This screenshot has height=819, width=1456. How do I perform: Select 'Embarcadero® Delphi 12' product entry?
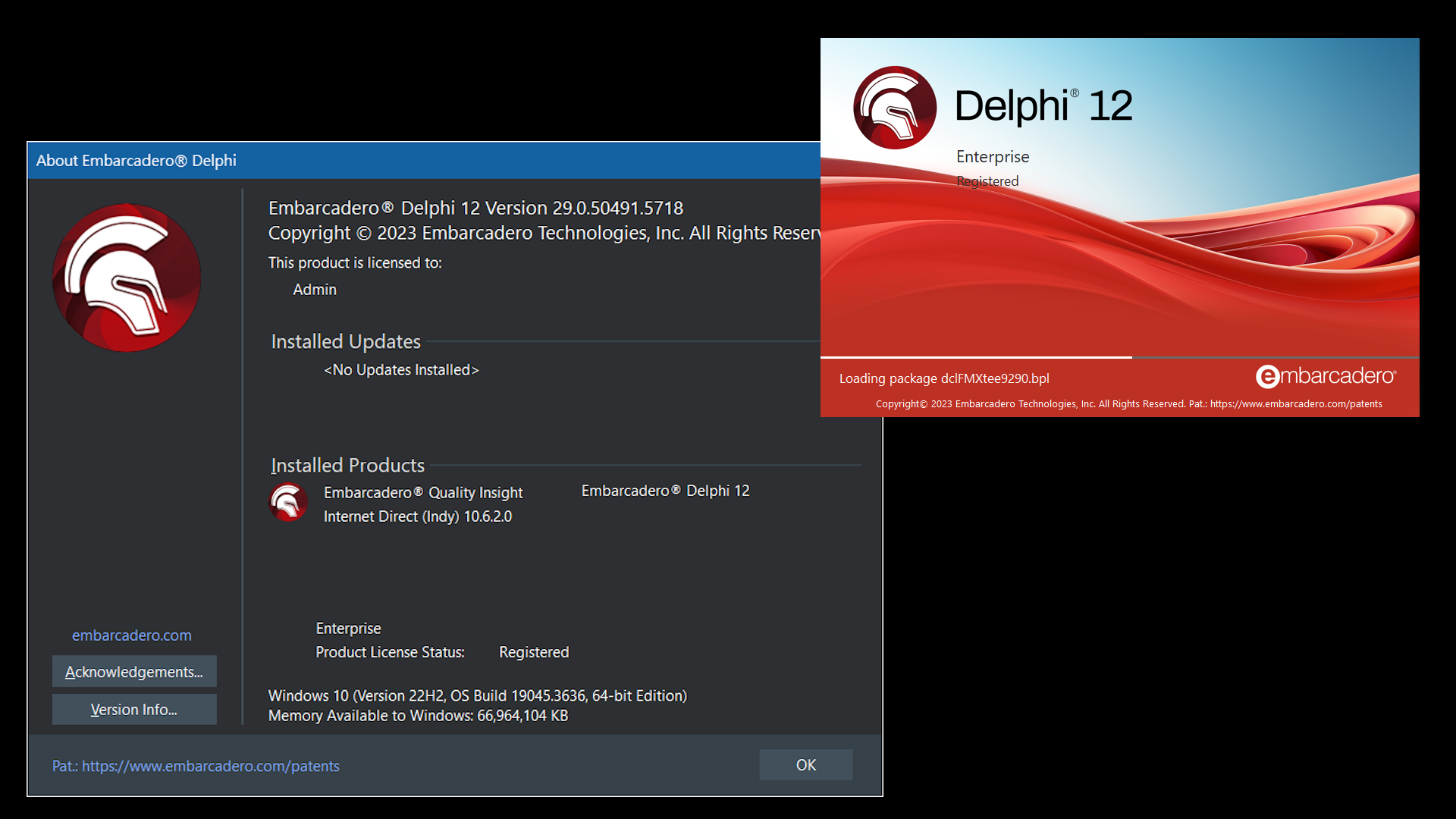[x=665, y=491]
